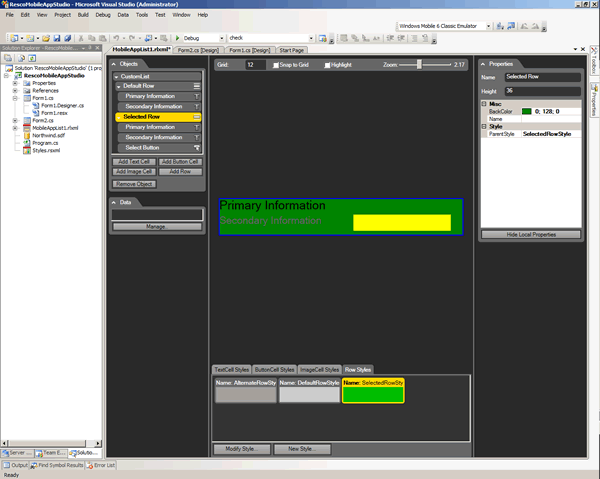Switch to ImageCell Styles tab

(x=320, y=370)
